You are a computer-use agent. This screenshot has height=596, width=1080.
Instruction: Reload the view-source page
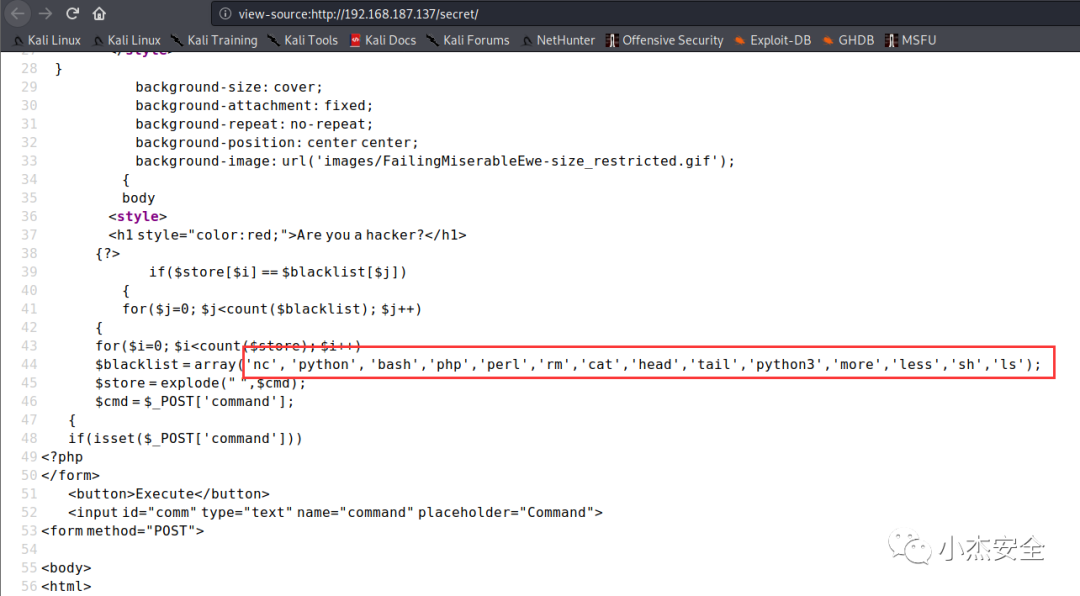(72, 14)
